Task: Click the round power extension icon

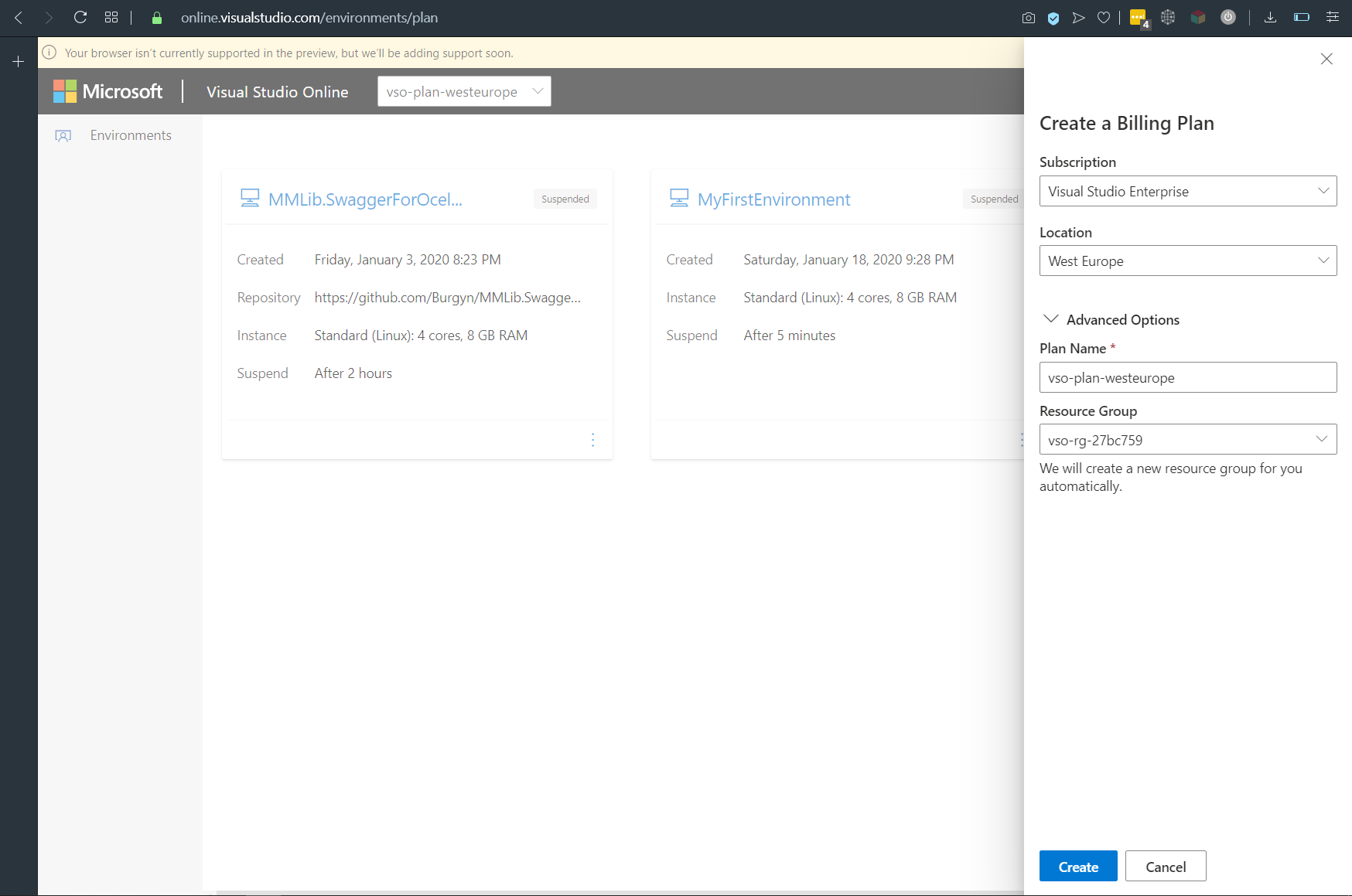Action: (1228, 17)
